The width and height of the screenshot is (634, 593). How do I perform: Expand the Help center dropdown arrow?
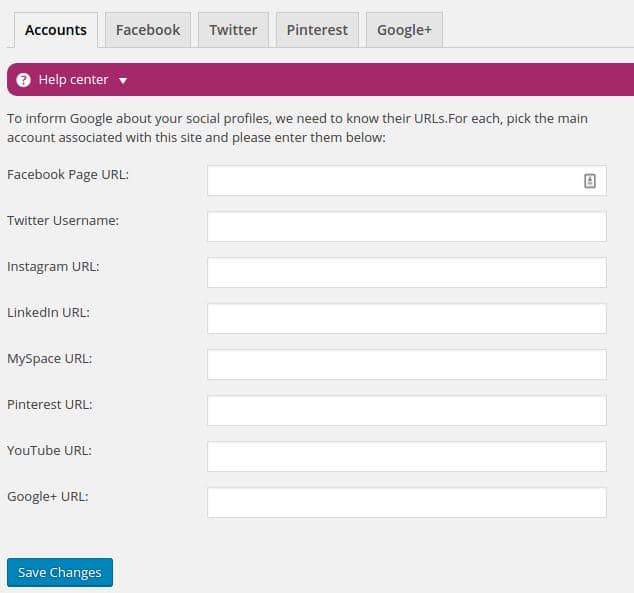(123, 80)
